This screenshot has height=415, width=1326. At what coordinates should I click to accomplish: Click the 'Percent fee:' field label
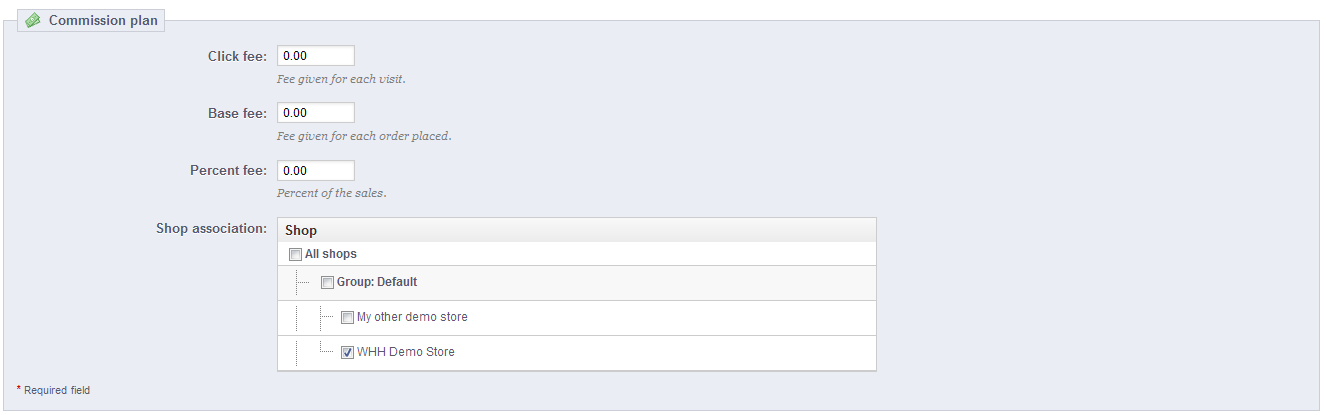tap(228, 171)
